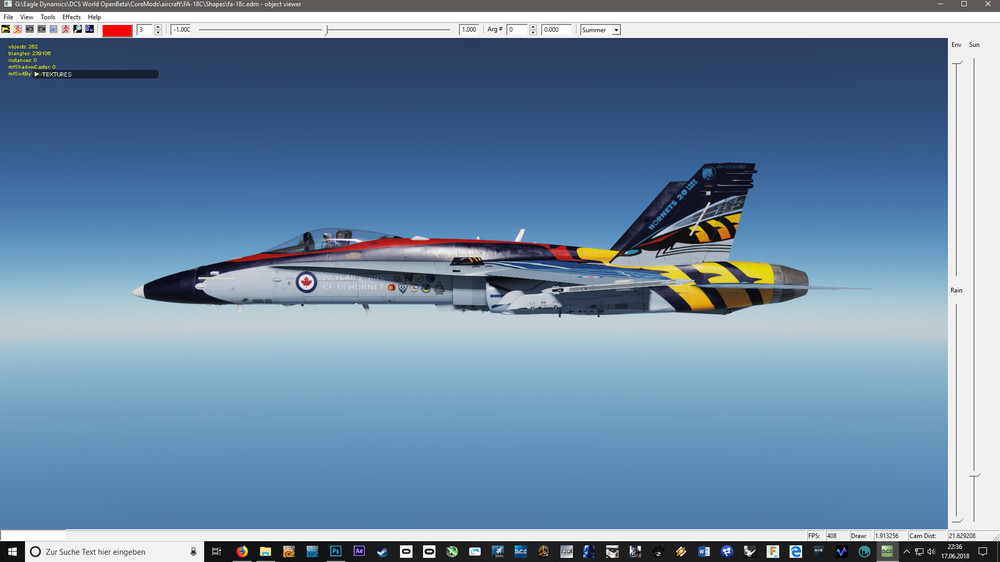1000x562 pixels.
Task: Open Firefox from the taskbar
Action: 242,552
